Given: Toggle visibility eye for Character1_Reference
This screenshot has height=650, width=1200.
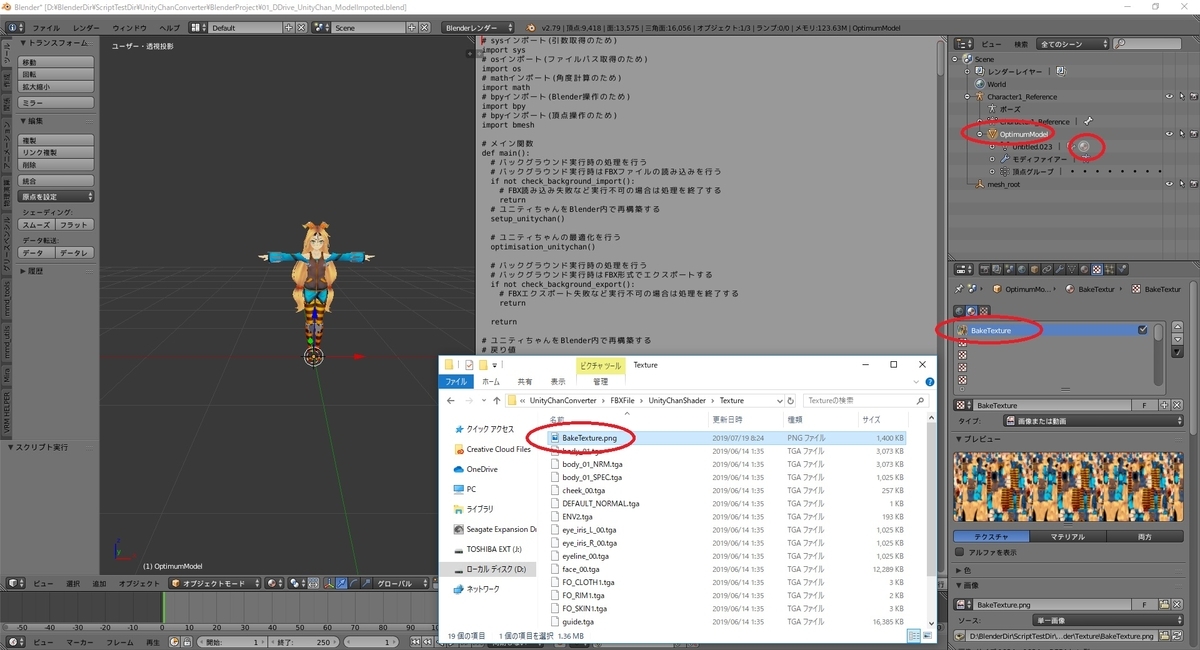Looking at the screenshot, I should pyautogui.click(x=1169, y=96).
